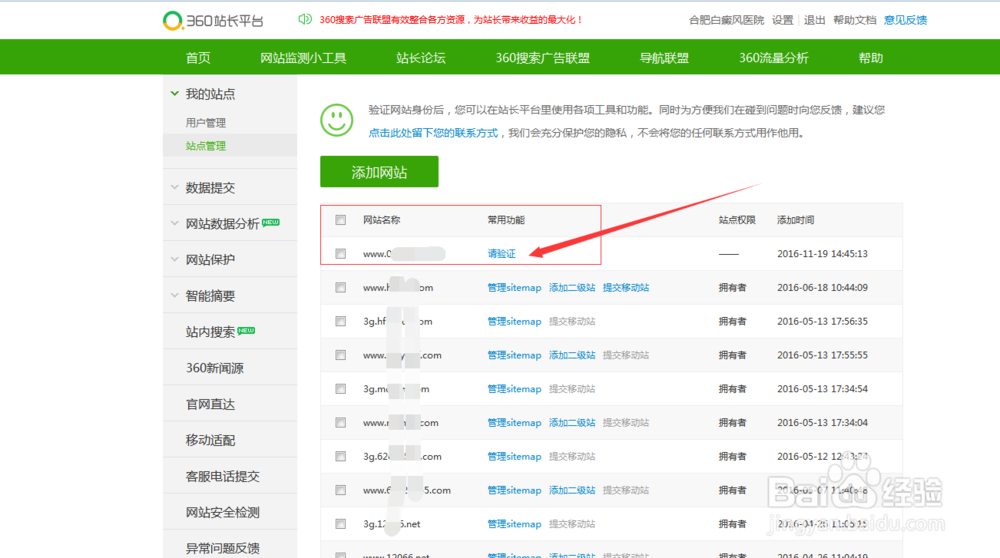Check the box for the 2016-05-13 17:55:55 row

pos(341,355)
